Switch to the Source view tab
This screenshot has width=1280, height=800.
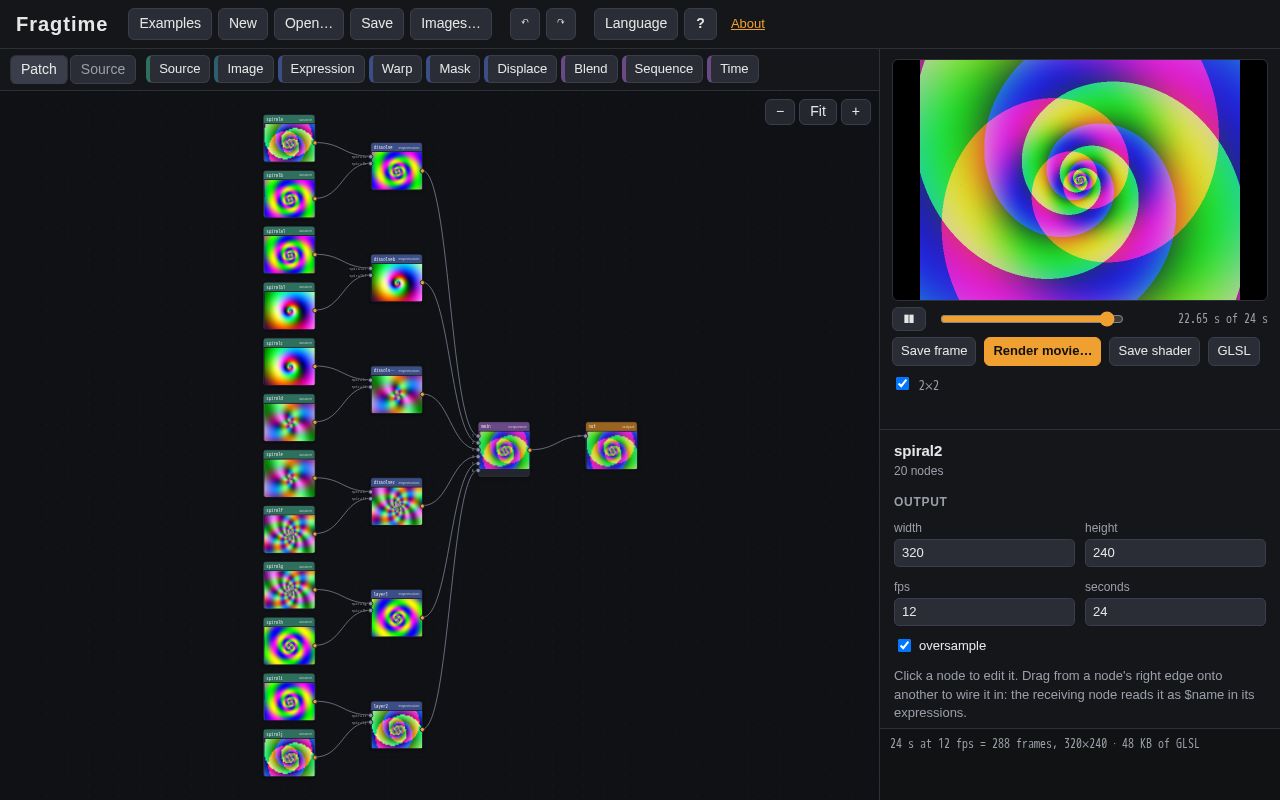point(103,69)
